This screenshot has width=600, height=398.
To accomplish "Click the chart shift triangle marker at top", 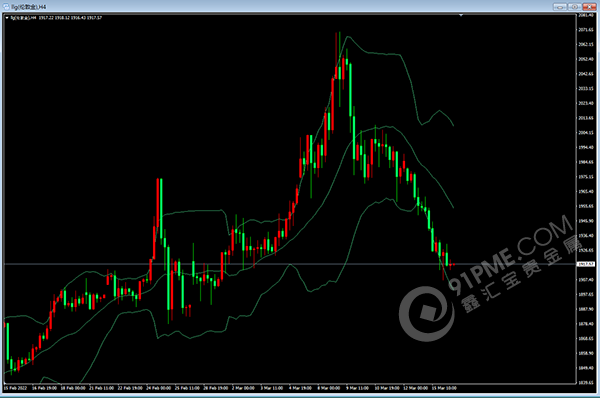I will 461,15.
